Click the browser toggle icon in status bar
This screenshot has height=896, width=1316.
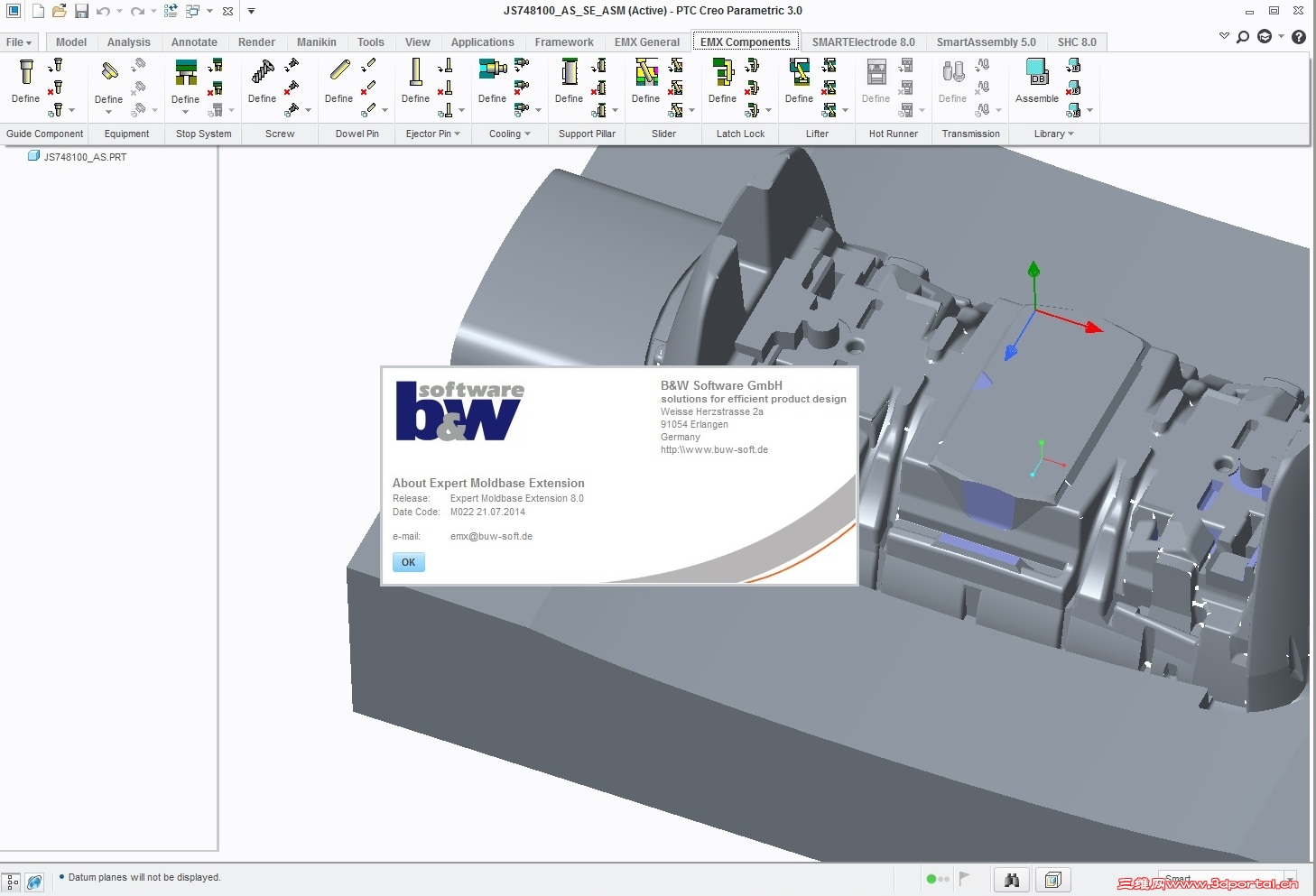click(x=34, y=882)
